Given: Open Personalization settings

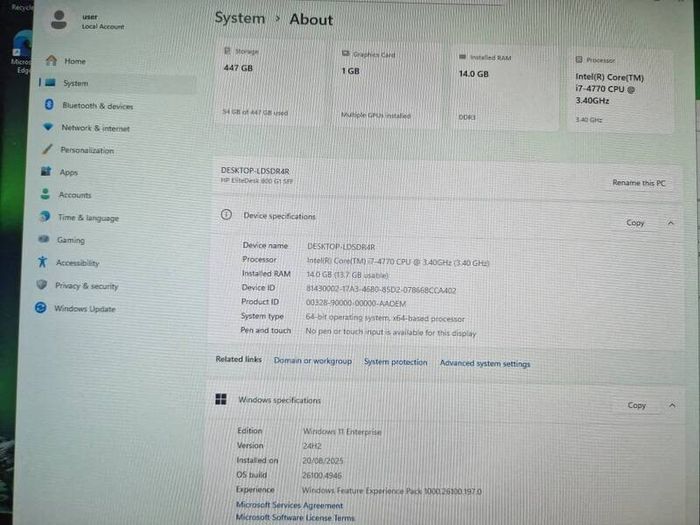Looking at the screenshot, I should [87, 150].
